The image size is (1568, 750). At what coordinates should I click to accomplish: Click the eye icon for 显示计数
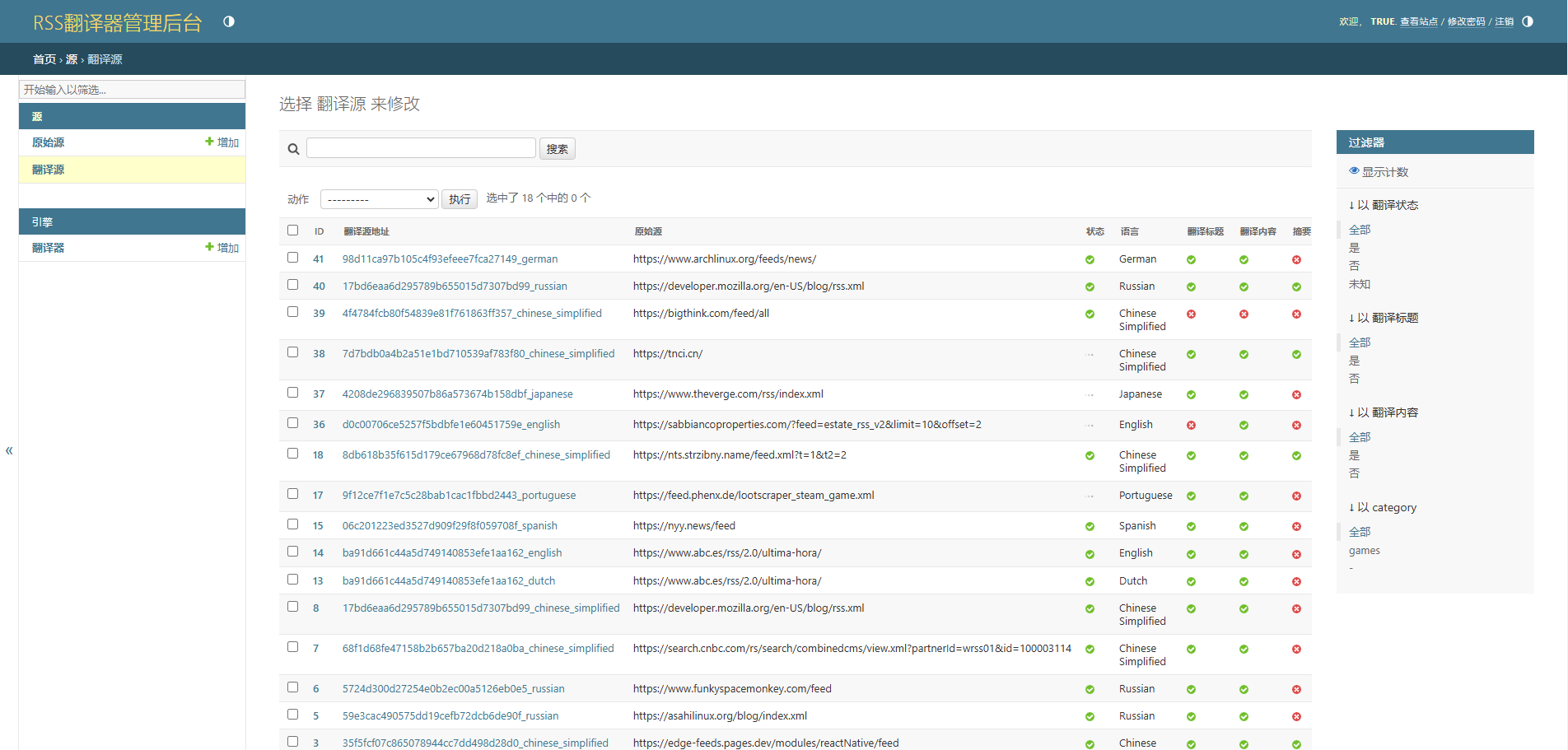tap(1354, 170)
